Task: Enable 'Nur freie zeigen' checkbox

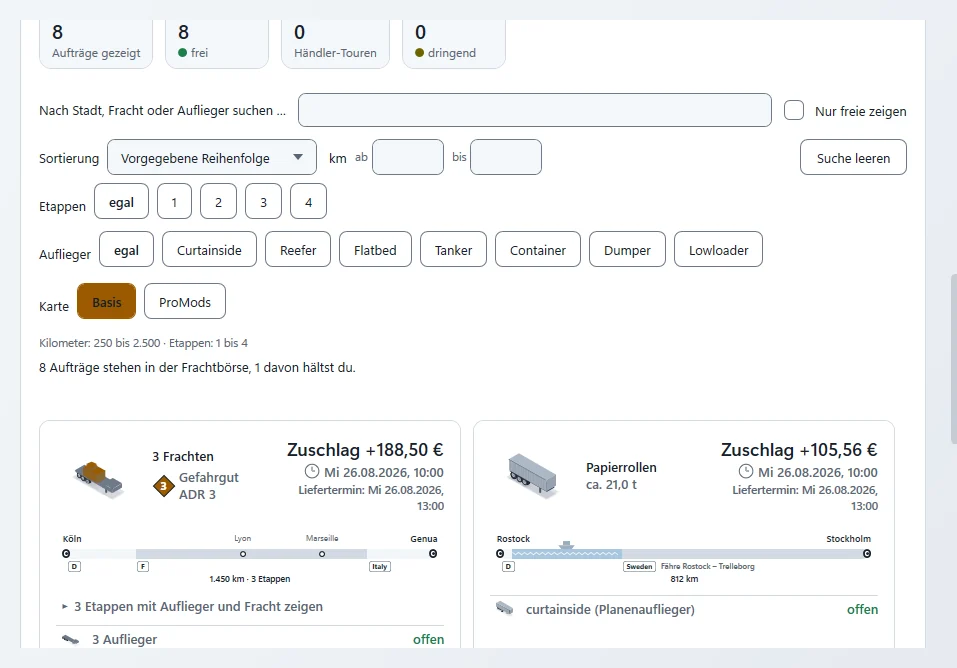Action: [x=793, y=111]
